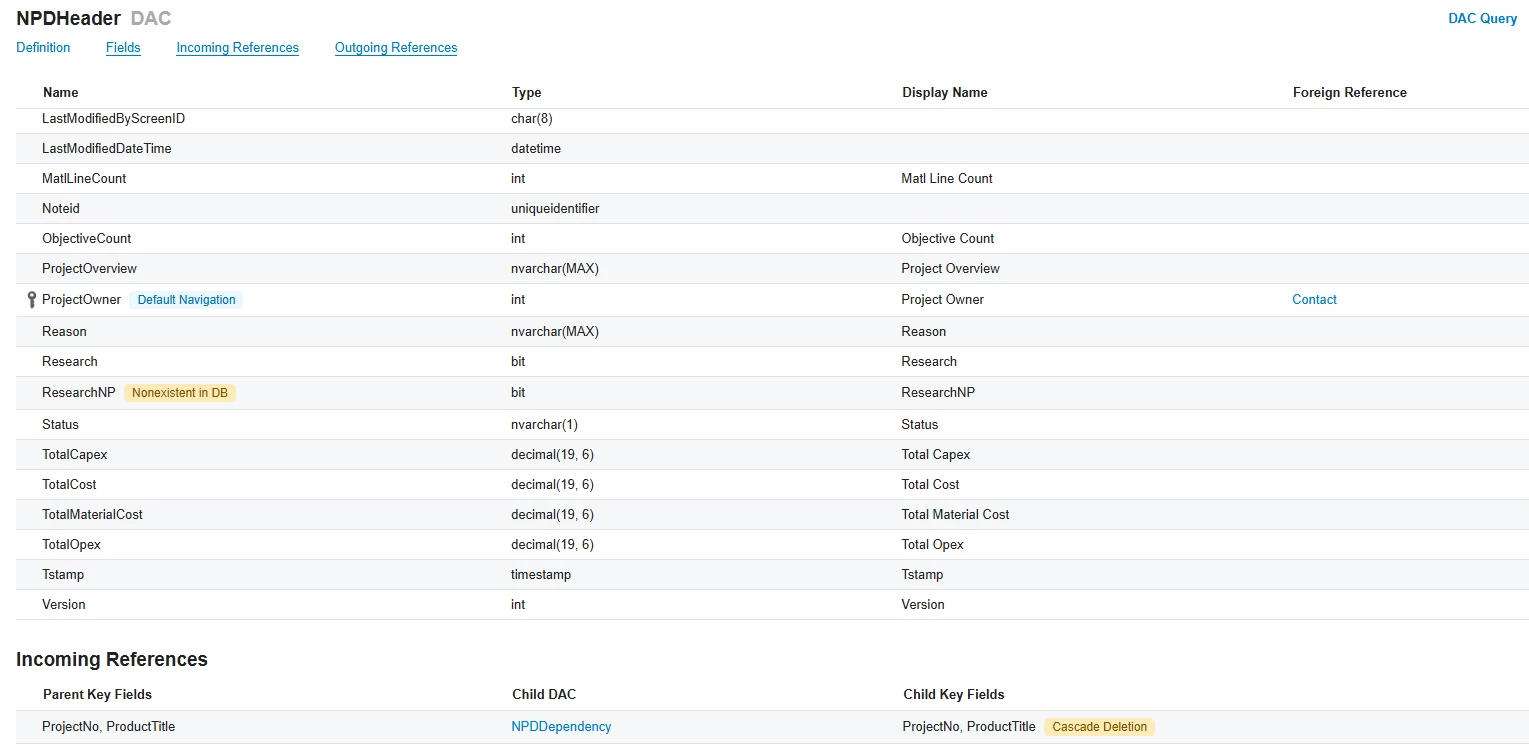
Task: Switch to the Fields section
Action: [x=122, y=47]
